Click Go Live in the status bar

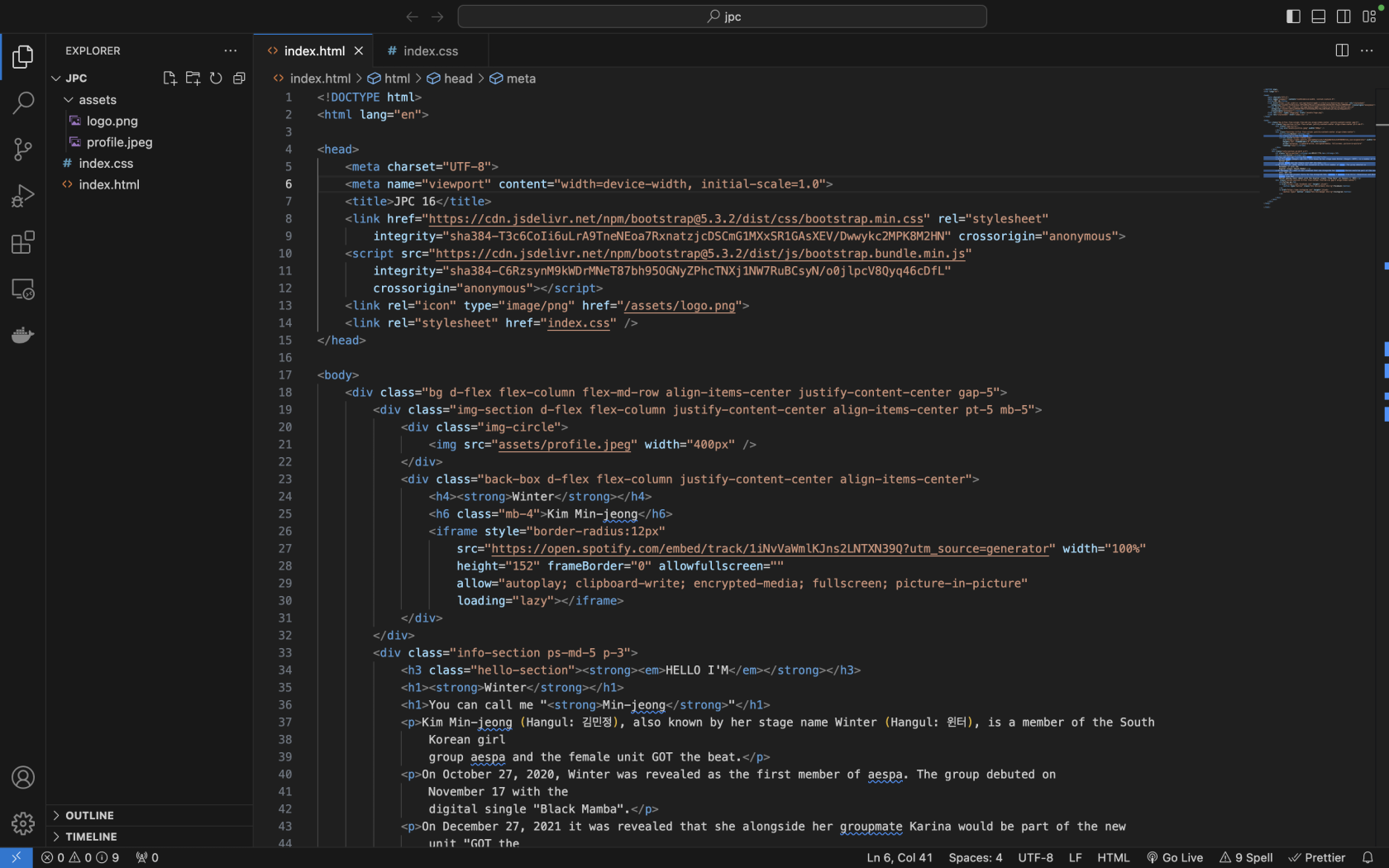coord(1175,857)
